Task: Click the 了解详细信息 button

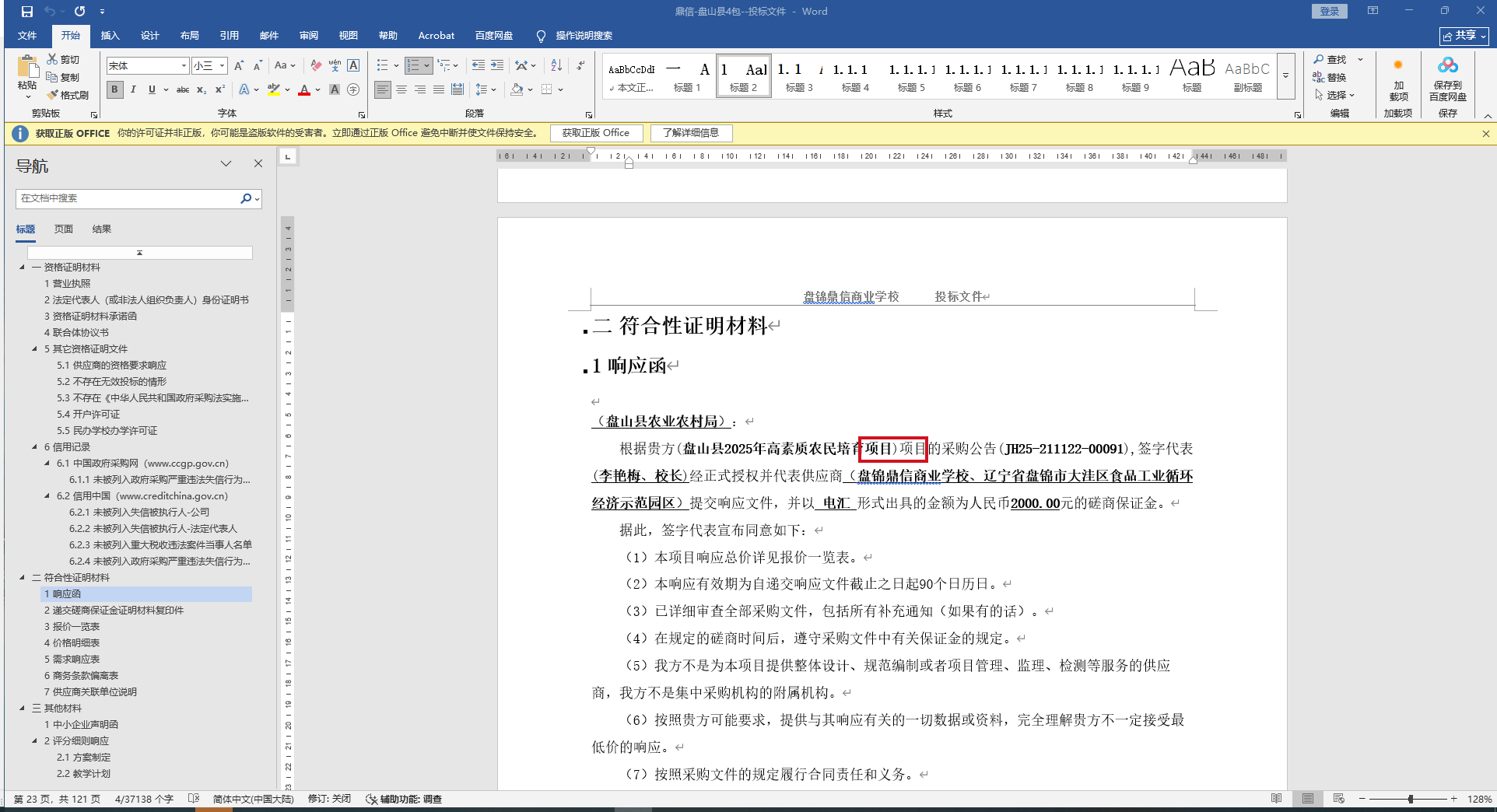Action: click(691, 133)
